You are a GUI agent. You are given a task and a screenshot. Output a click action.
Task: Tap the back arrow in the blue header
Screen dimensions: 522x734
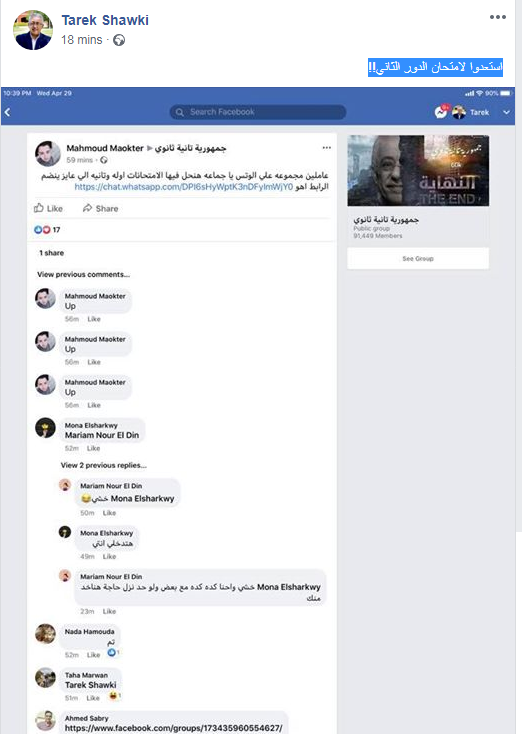[7, 112]
